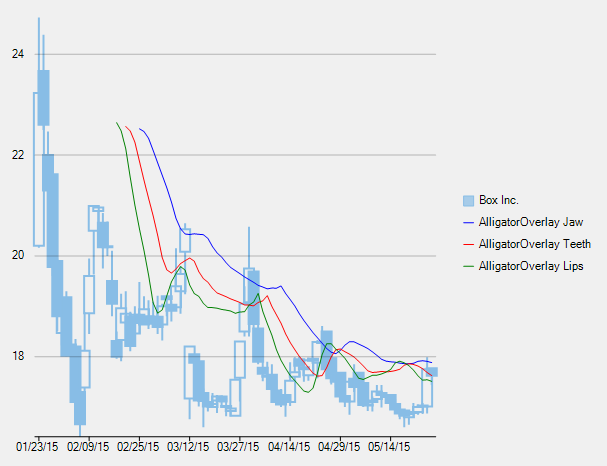Click the green Lips legend line marker
The width and height of the screenshot is (607, 466).
pos(469,266)
